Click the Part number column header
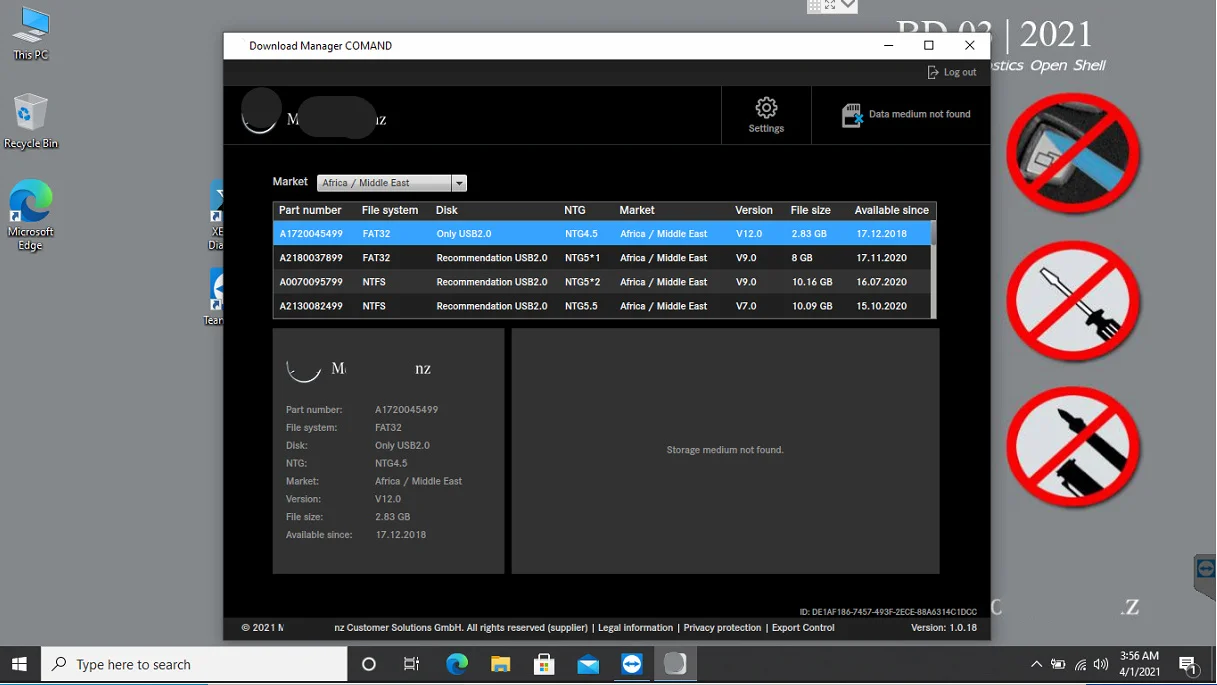Screen dimensions: 1217x685 click(x=310, y=210)
